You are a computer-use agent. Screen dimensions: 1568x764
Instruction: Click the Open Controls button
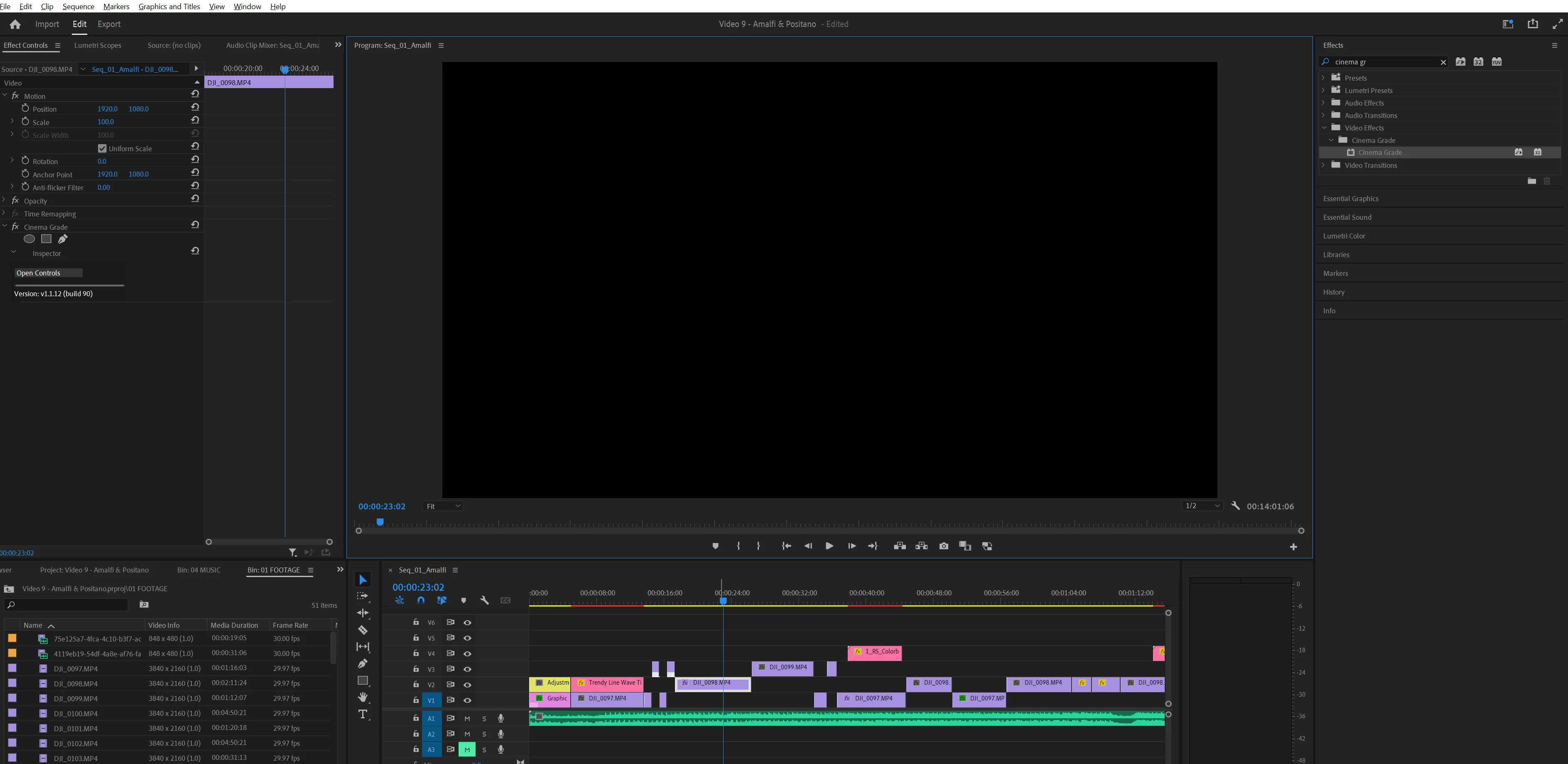(x=48, y=273)
